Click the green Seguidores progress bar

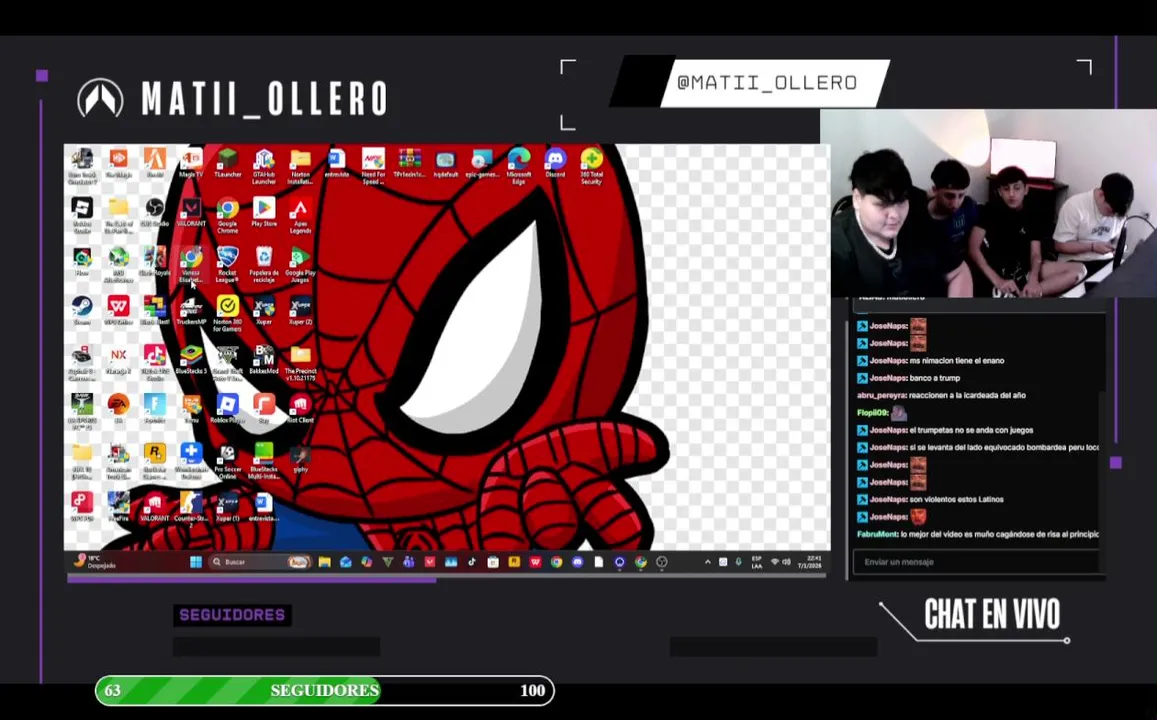click(325, 690)
